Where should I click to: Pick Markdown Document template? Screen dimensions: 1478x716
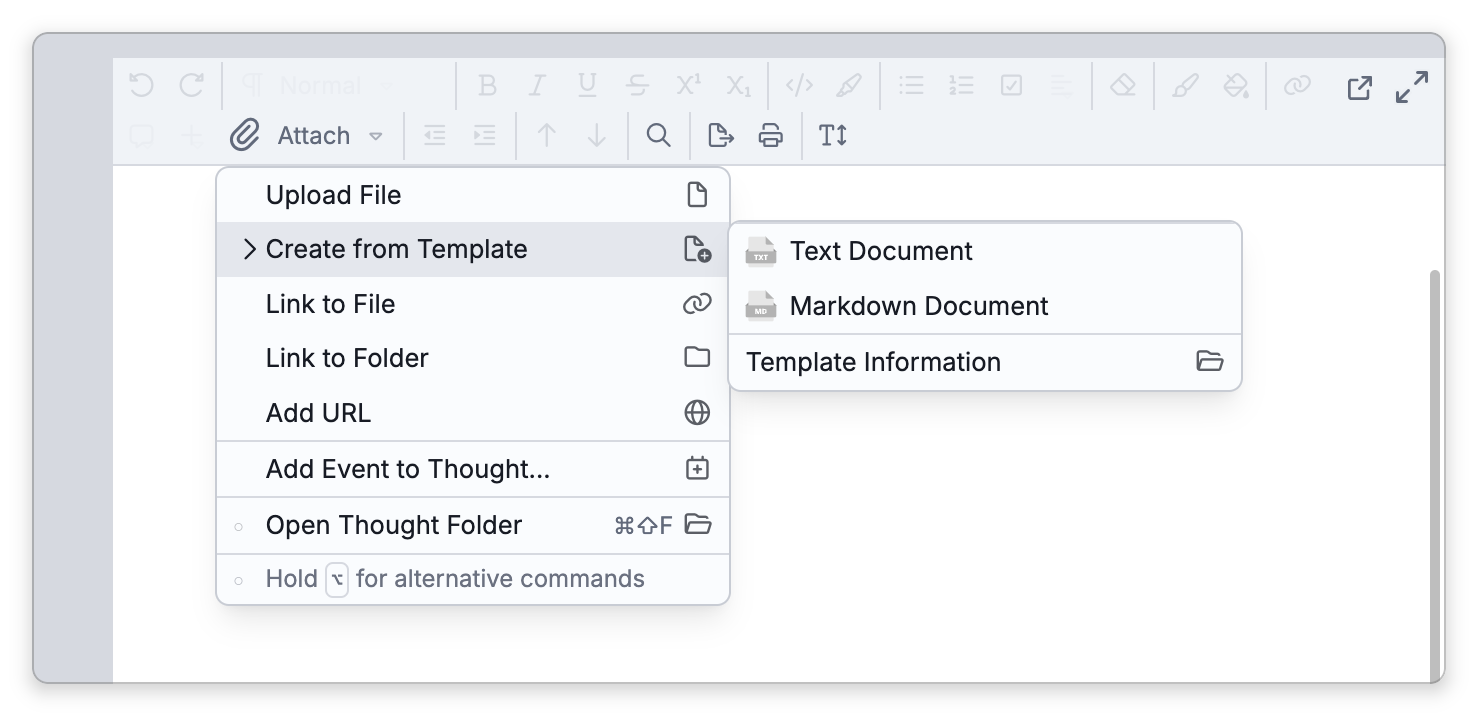click(985, 305)
